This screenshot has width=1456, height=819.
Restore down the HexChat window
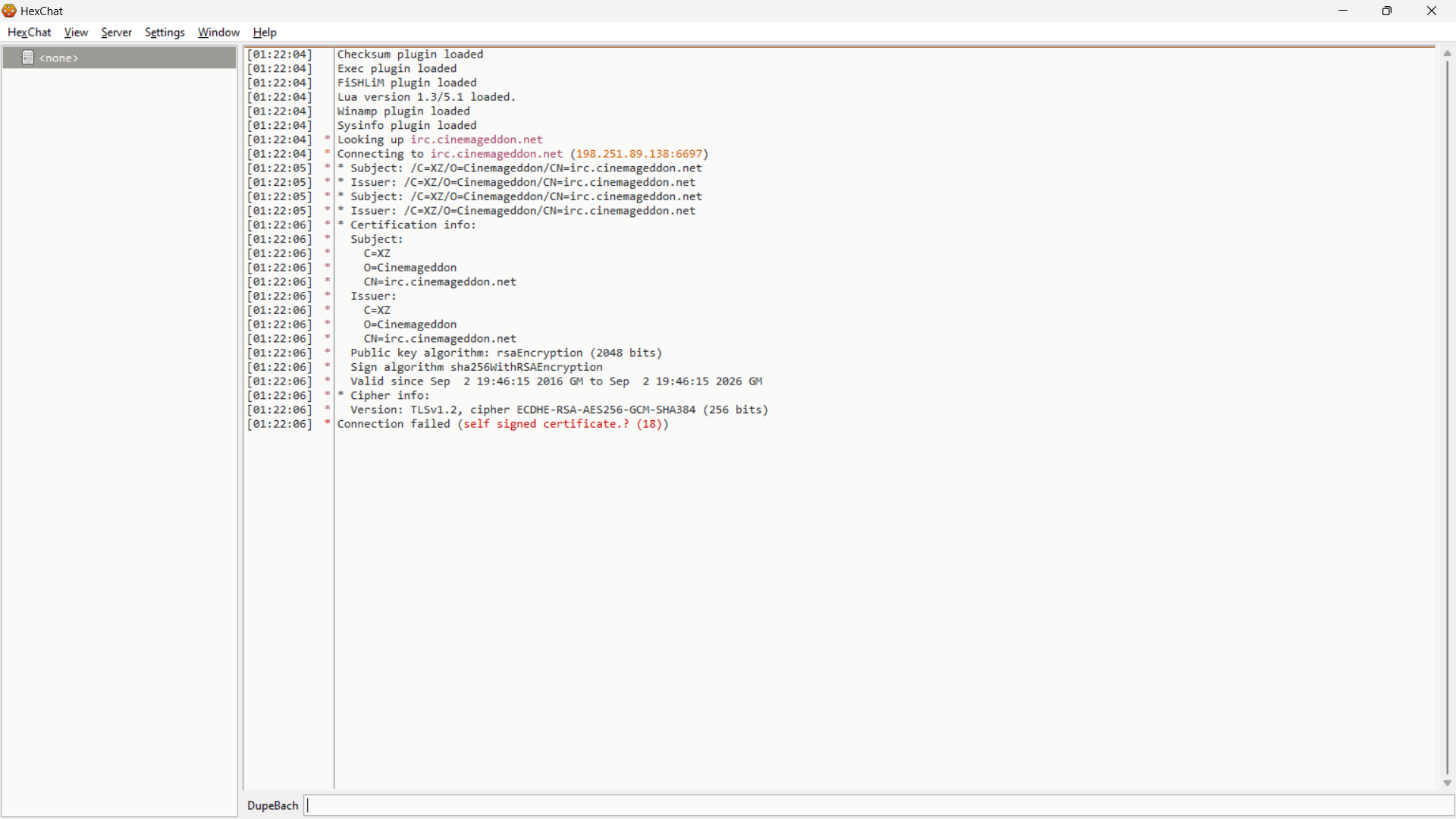coord(1387,11)
